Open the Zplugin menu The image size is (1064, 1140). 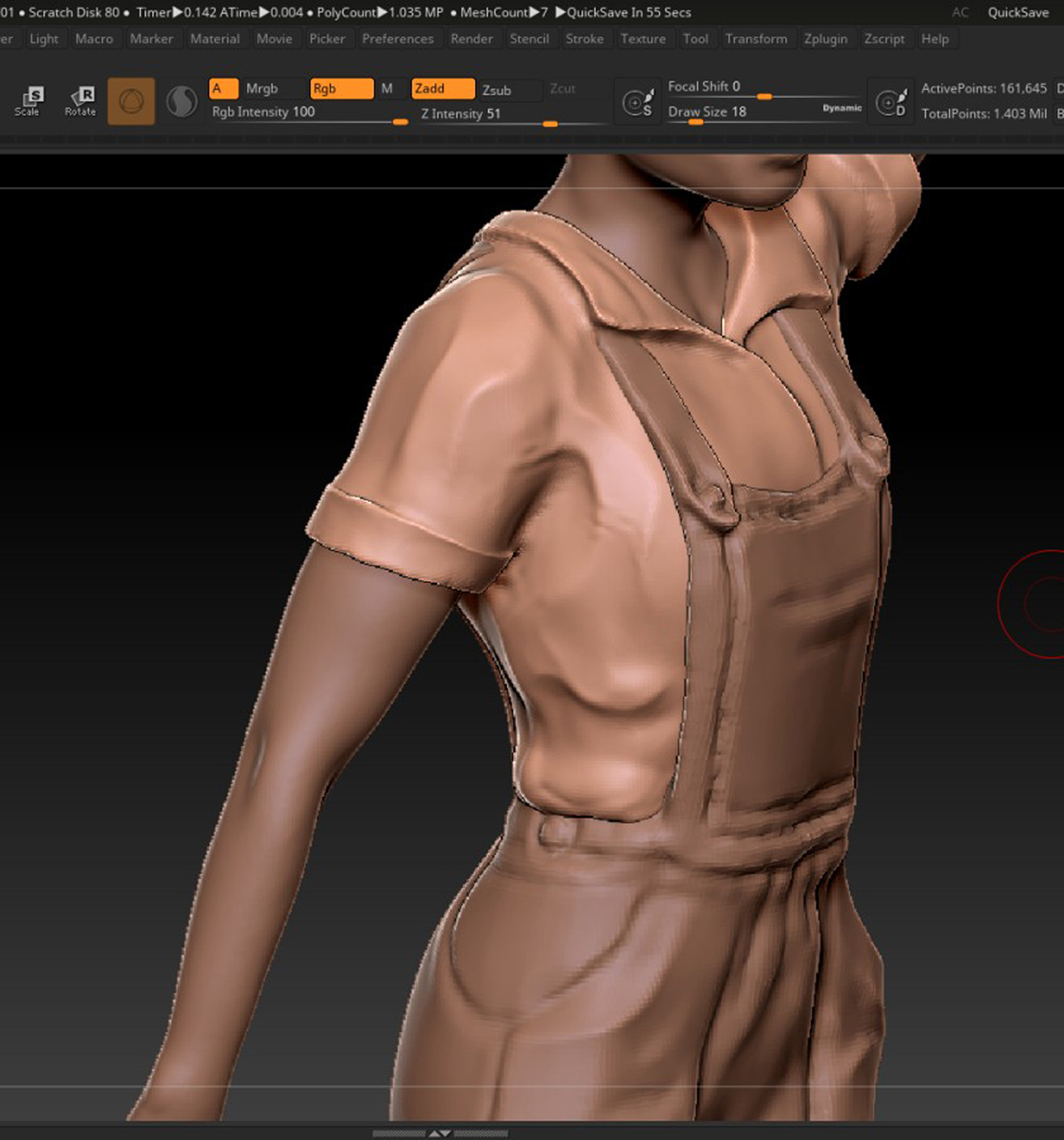point(825,39)
